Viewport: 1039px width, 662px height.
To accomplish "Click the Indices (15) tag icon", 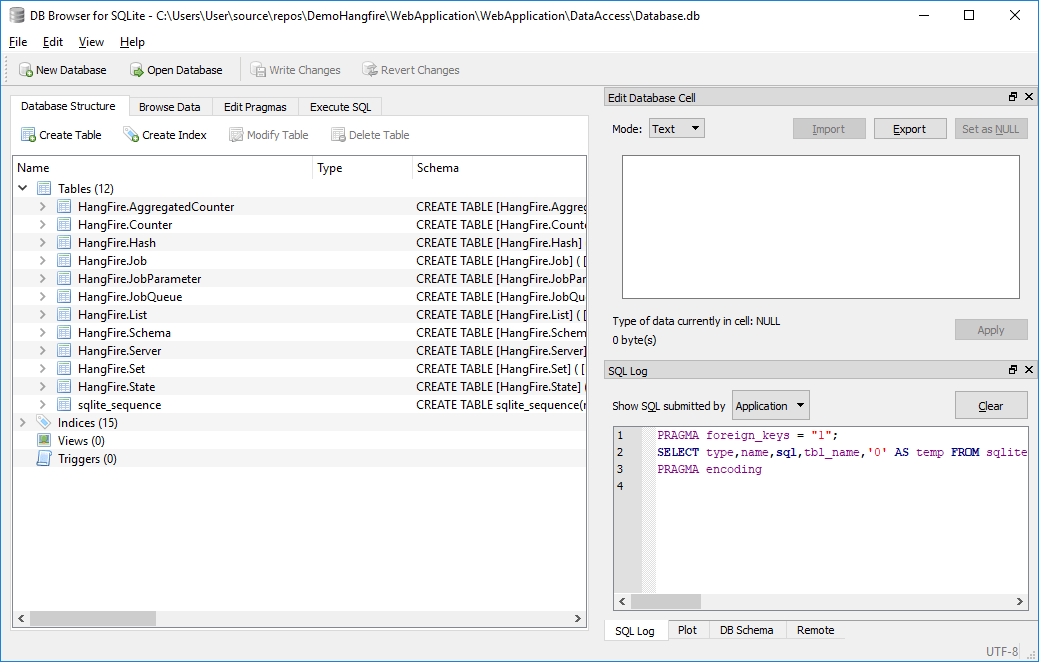I will click(x=44, y=422).
